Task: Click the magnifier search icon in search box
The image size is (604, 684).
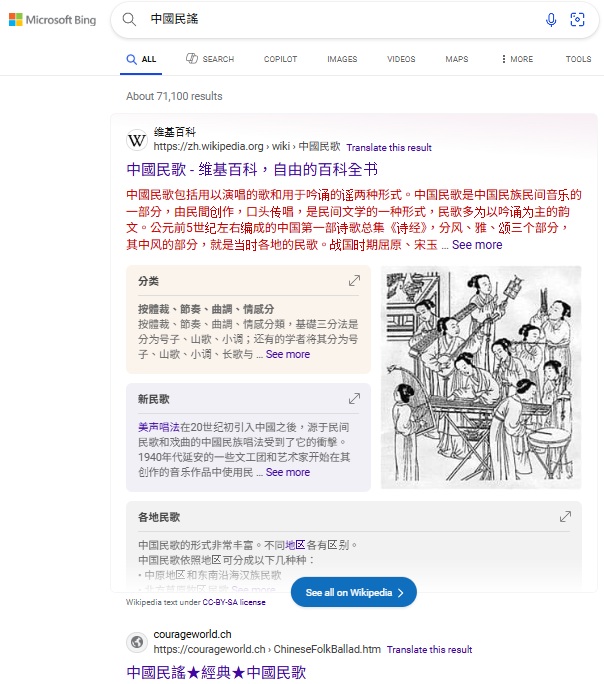Action: (129, 19)
